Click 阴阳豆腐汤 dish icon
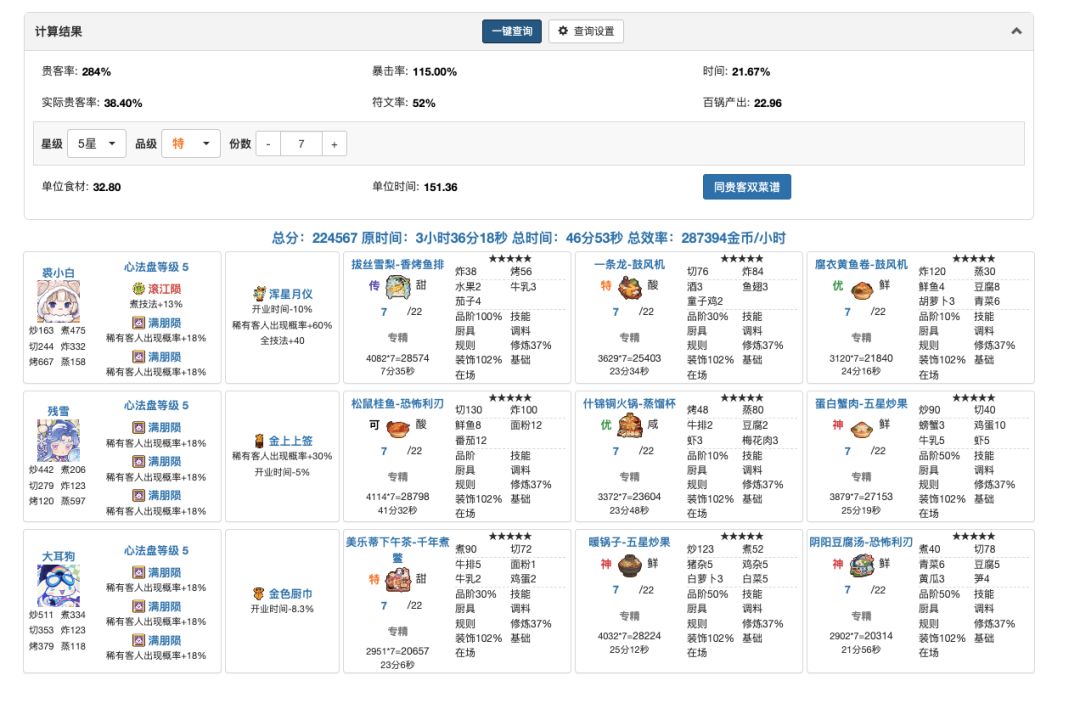The height and width of the screenshot is (703, 1080). click(x=862, y=565)
